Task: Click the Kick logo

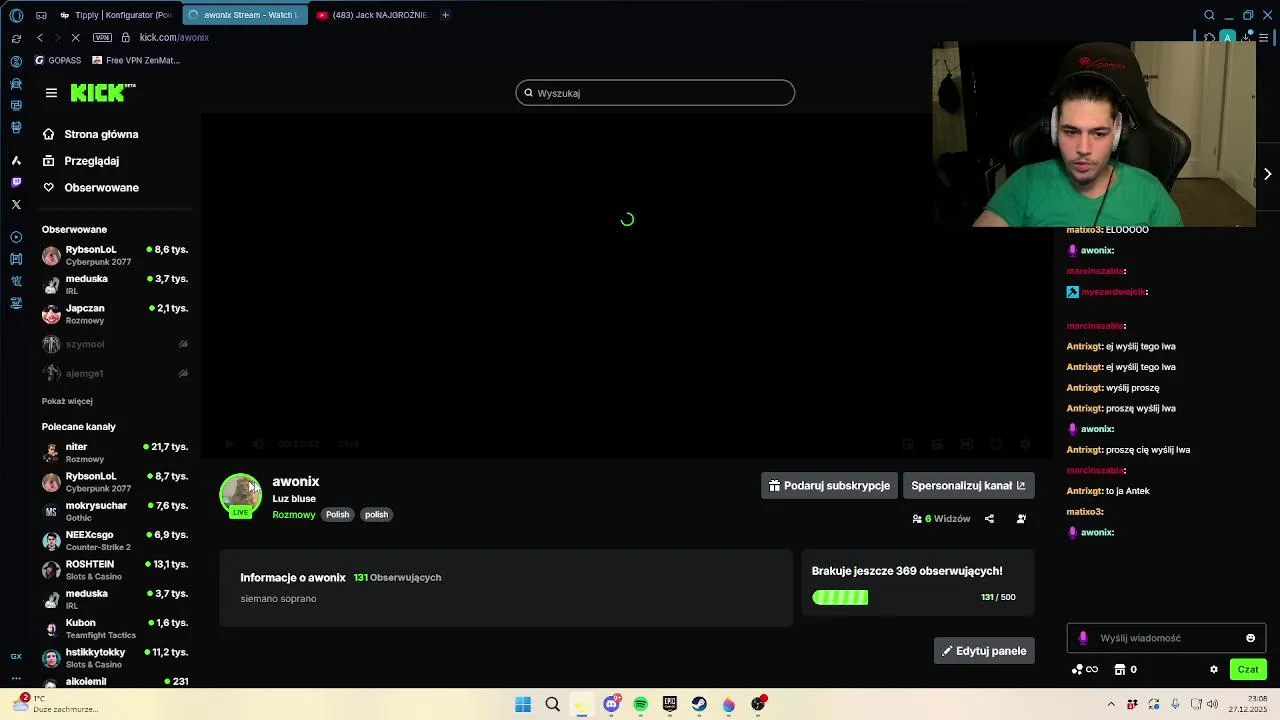Action: click(x=102, y=93)
